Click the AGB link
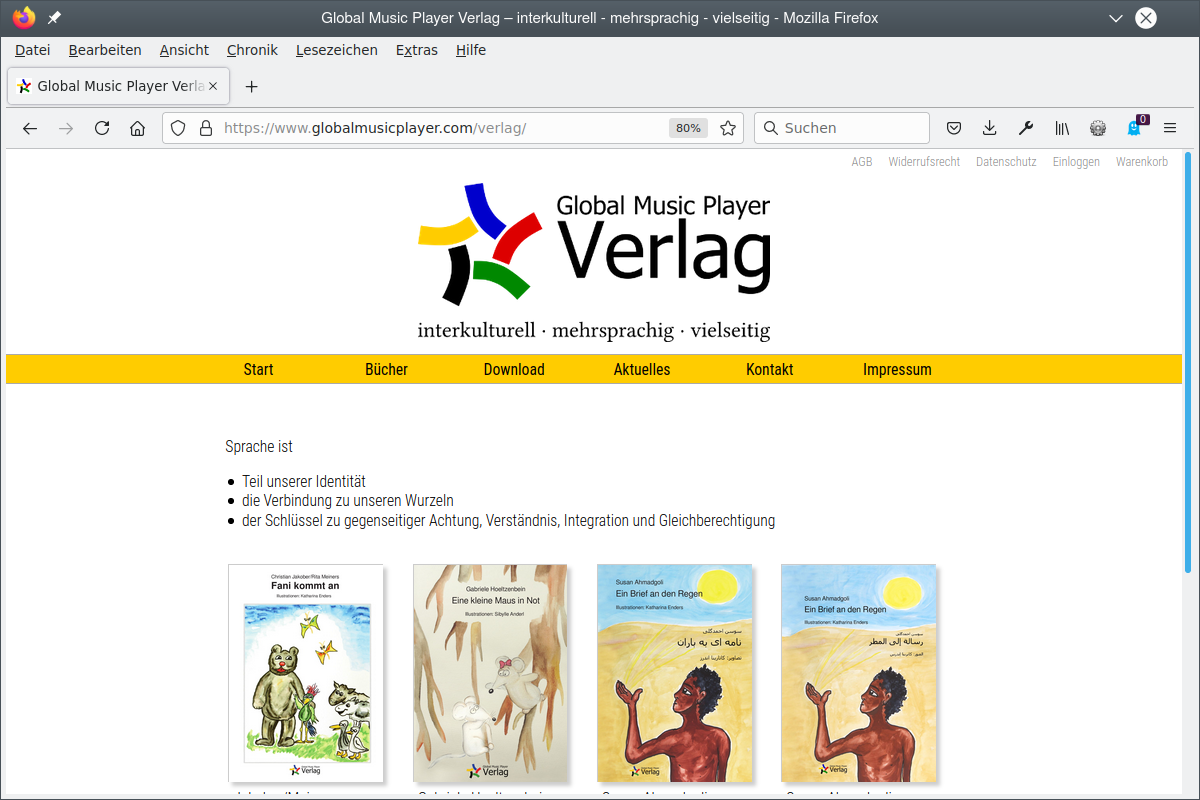 (862, 162)
